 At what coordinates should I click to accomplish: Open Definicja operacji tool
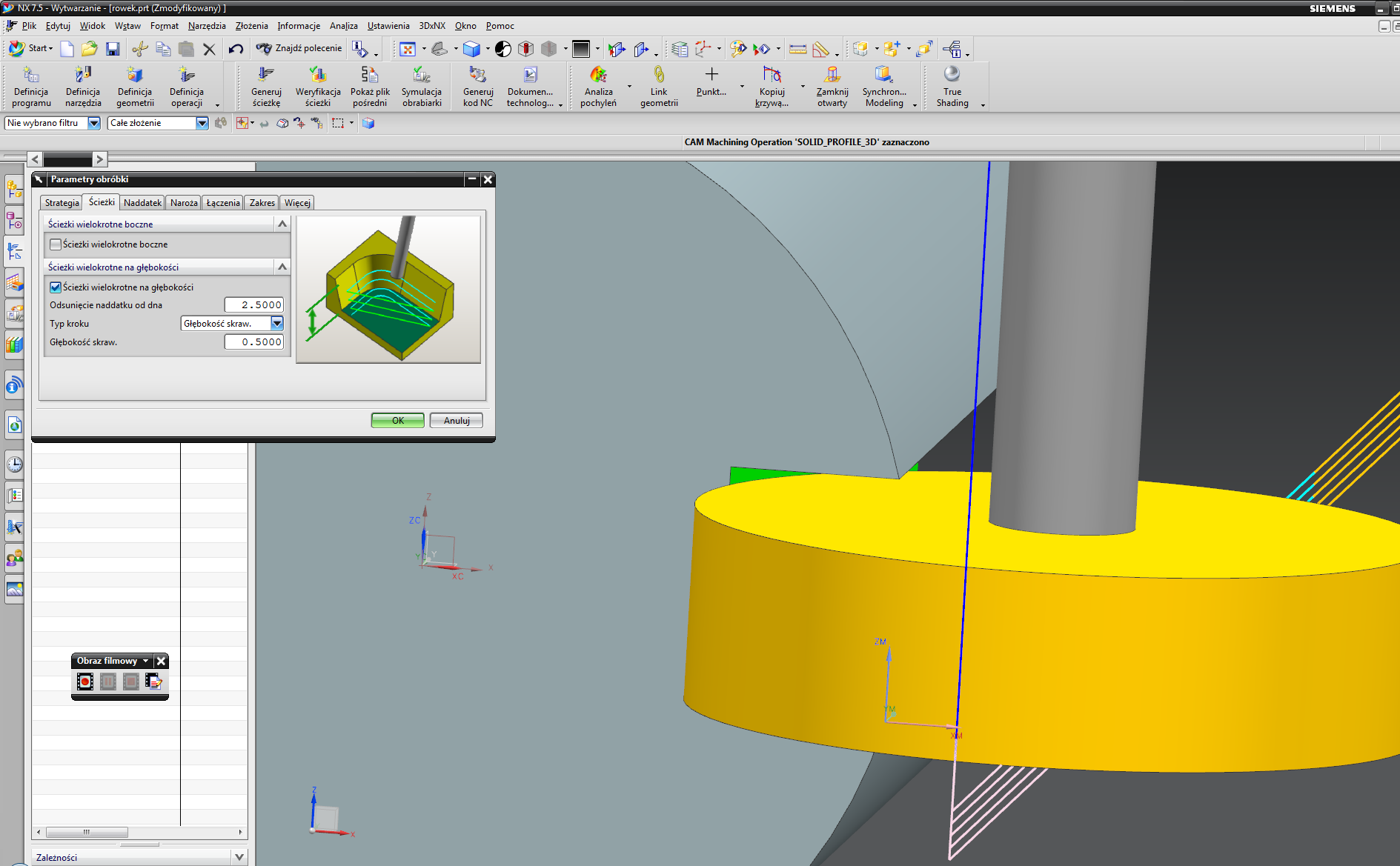pos(187,86)
